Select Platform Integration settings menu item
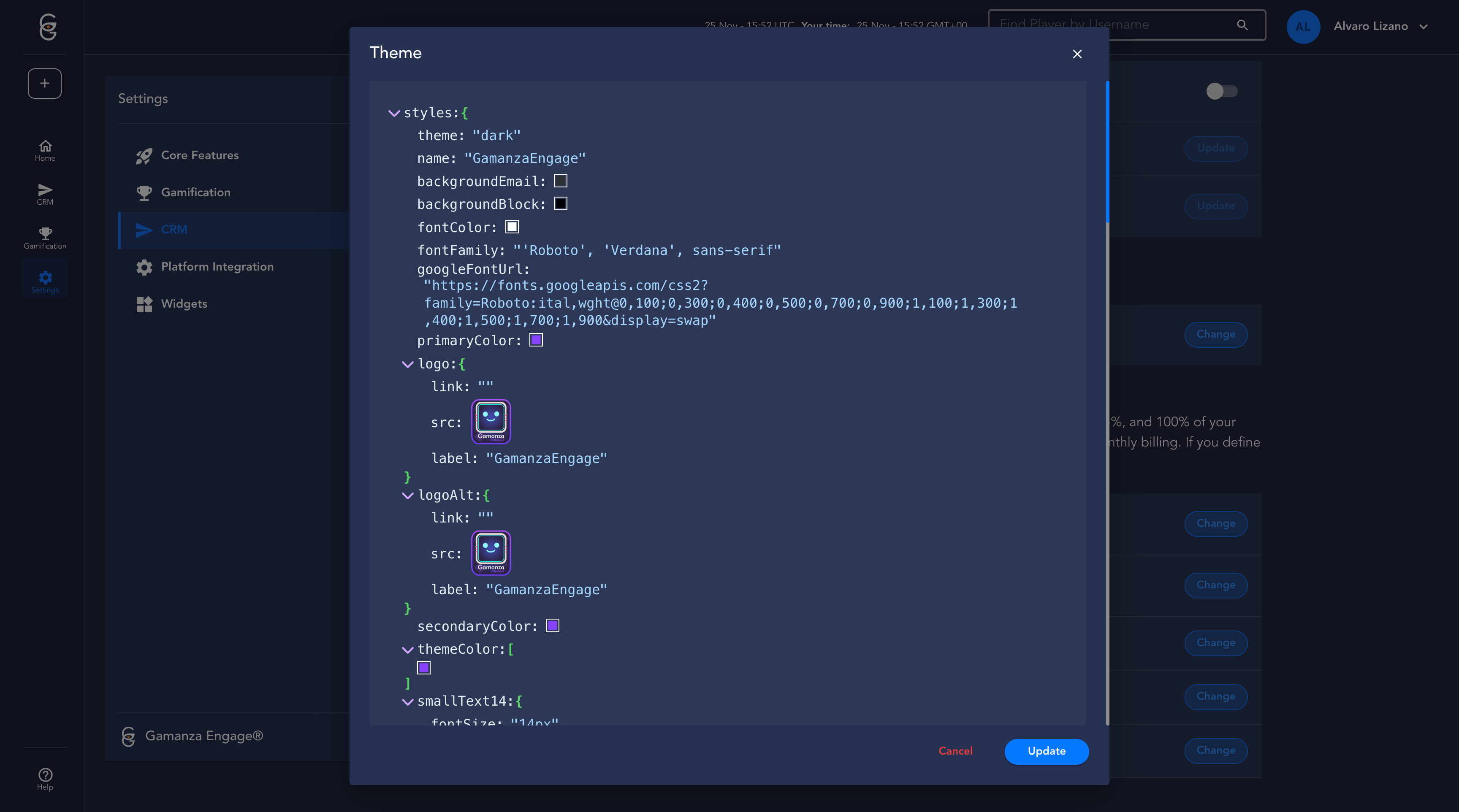Screen dimensions: 1459x812 [x=217, y=267]
